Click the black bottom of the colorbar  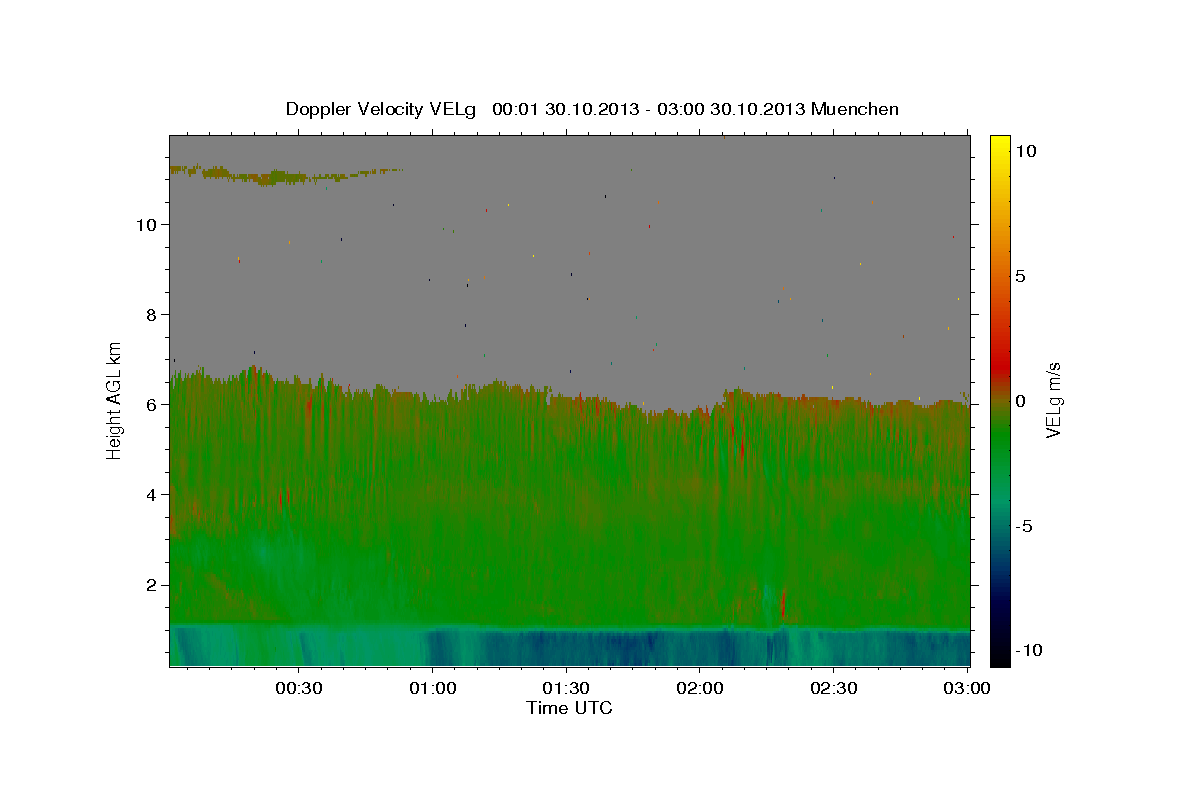coord(1000,654)
